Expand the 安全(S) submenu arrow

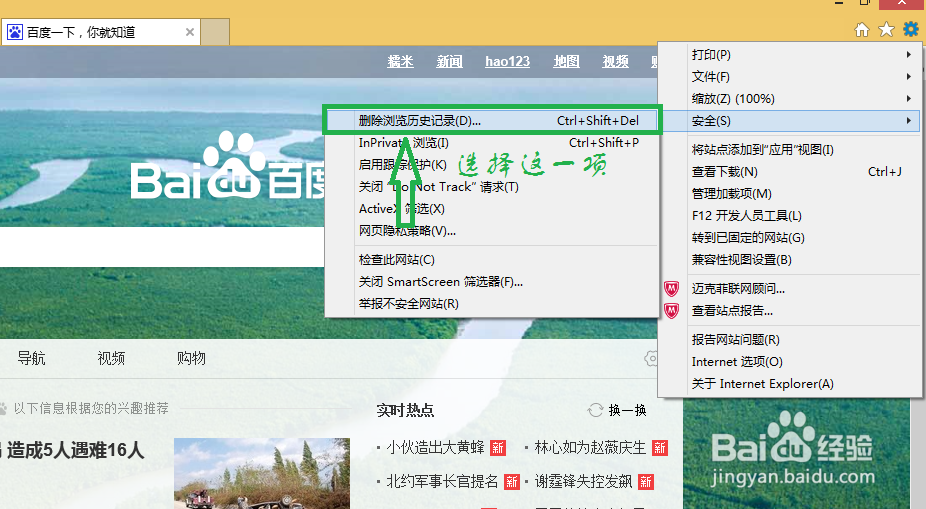click(x=909, y=120)
